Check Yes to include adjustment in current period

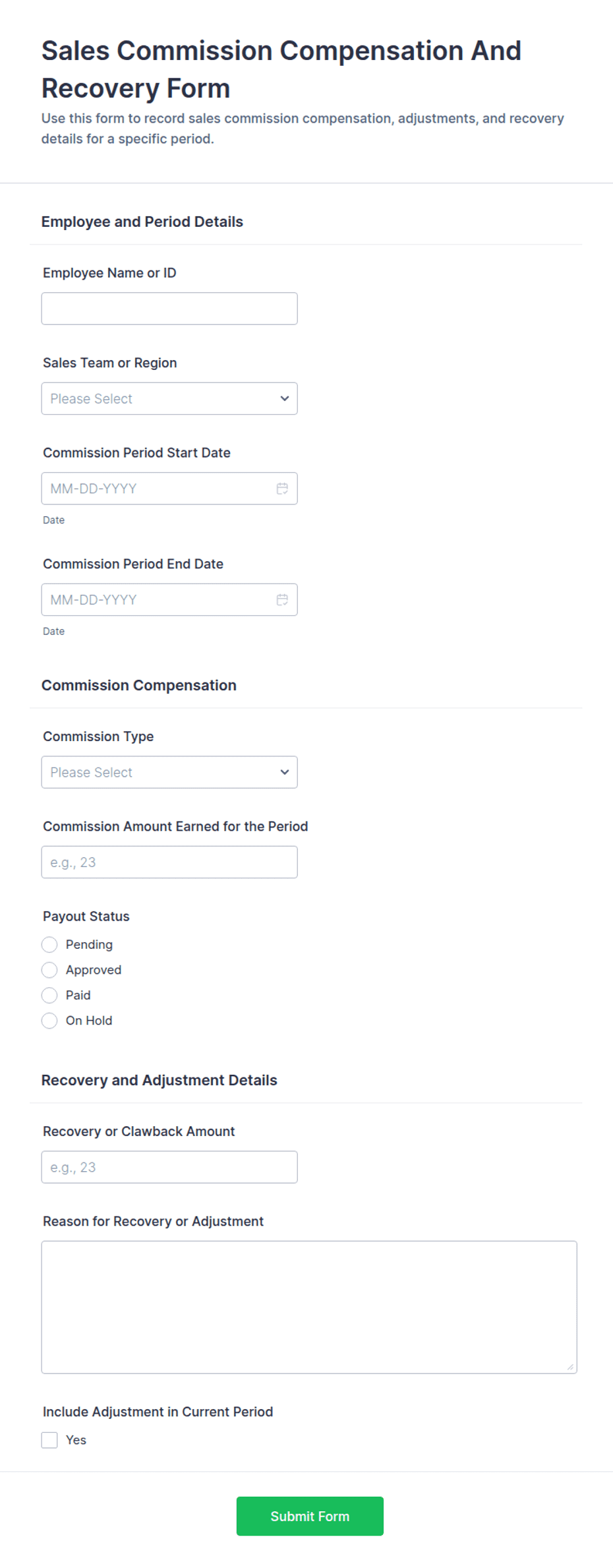pos(49,1440)
